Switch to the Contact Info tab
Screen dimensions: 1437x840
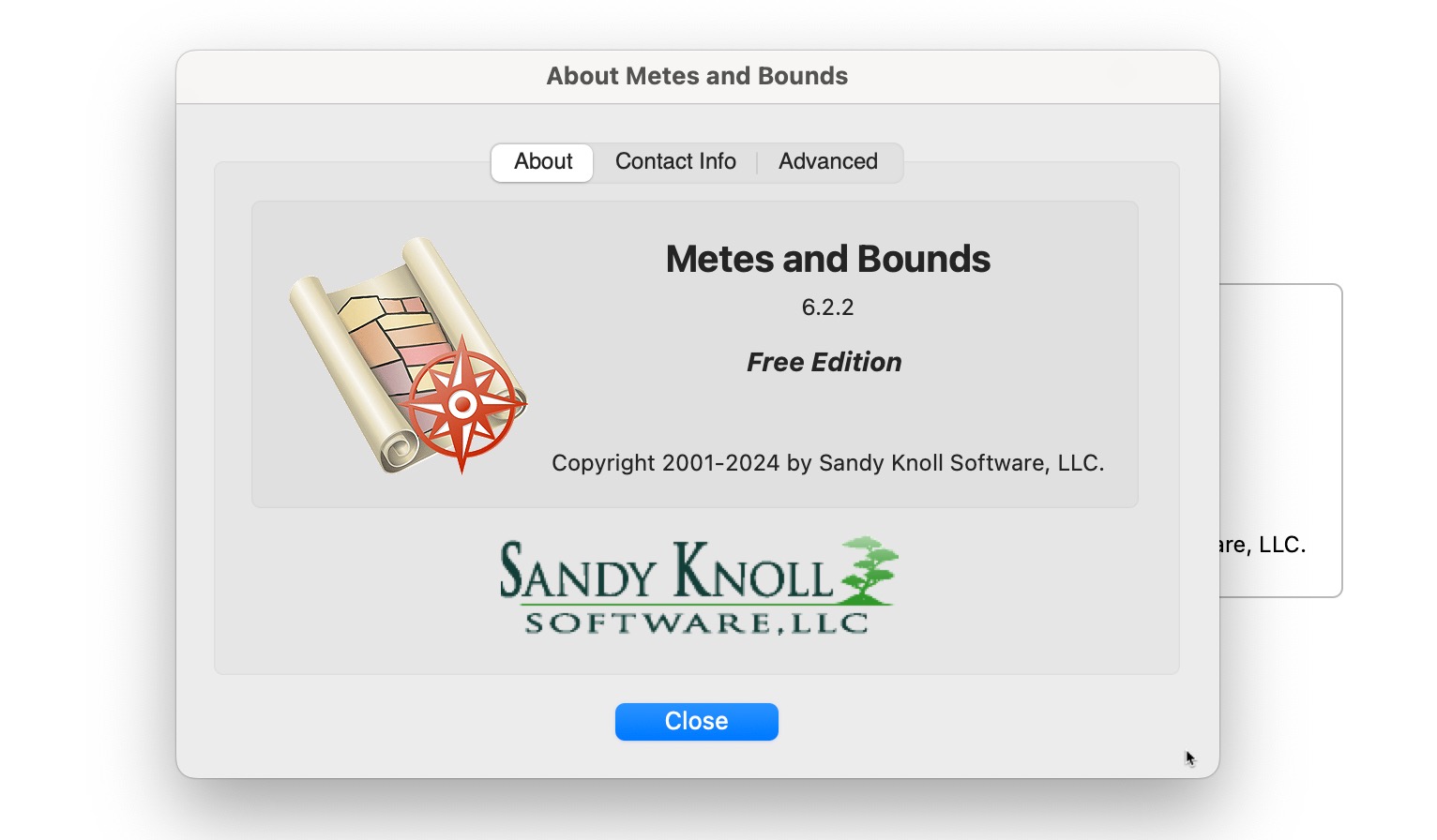[x=675, y=162]
